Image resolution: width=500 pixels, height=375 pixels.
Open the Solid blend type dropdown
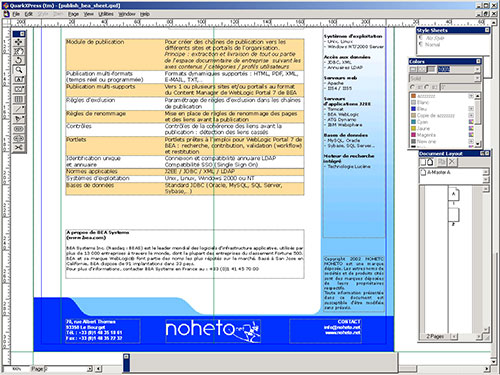click(477, 78)
